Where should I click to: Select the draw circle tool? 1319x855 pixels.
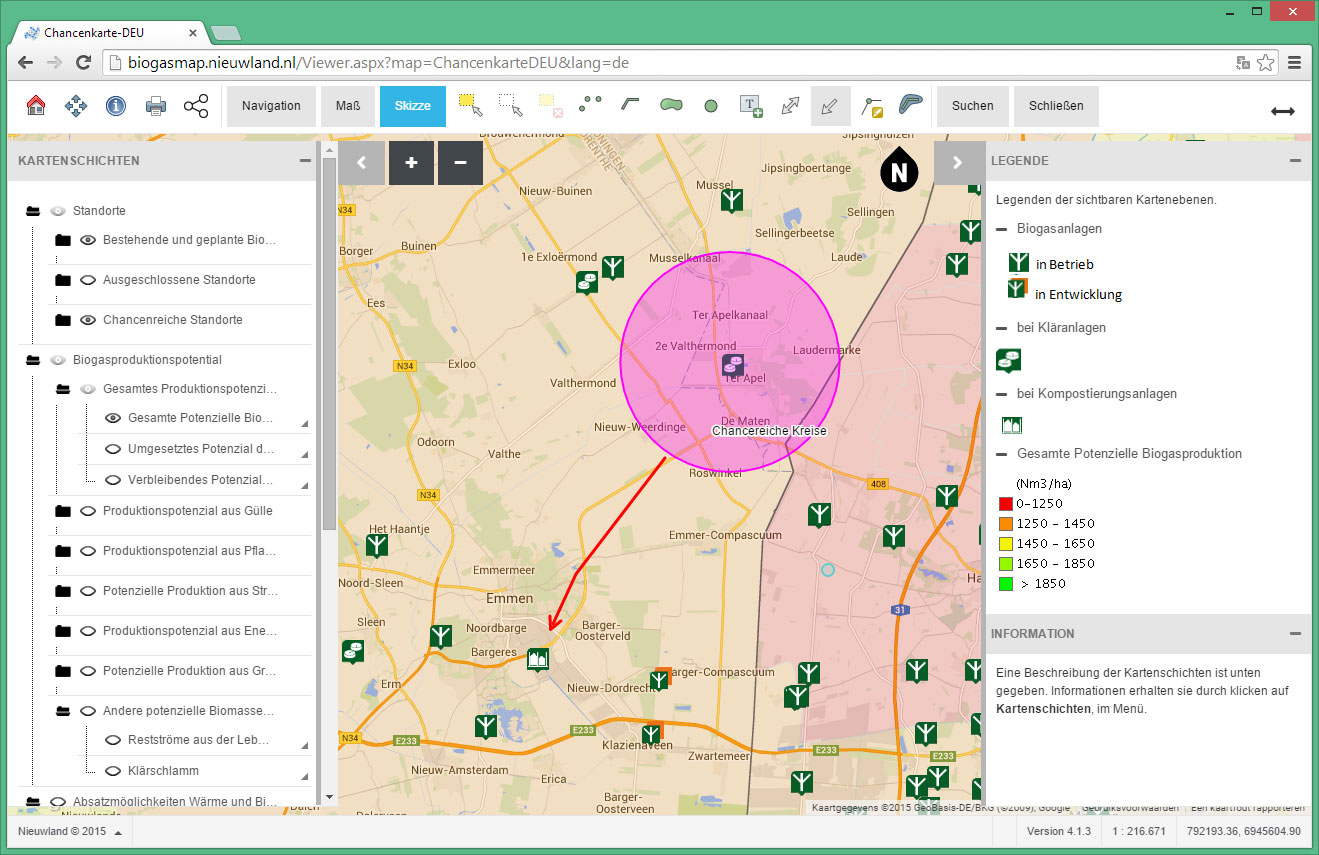tap(711, 105)
